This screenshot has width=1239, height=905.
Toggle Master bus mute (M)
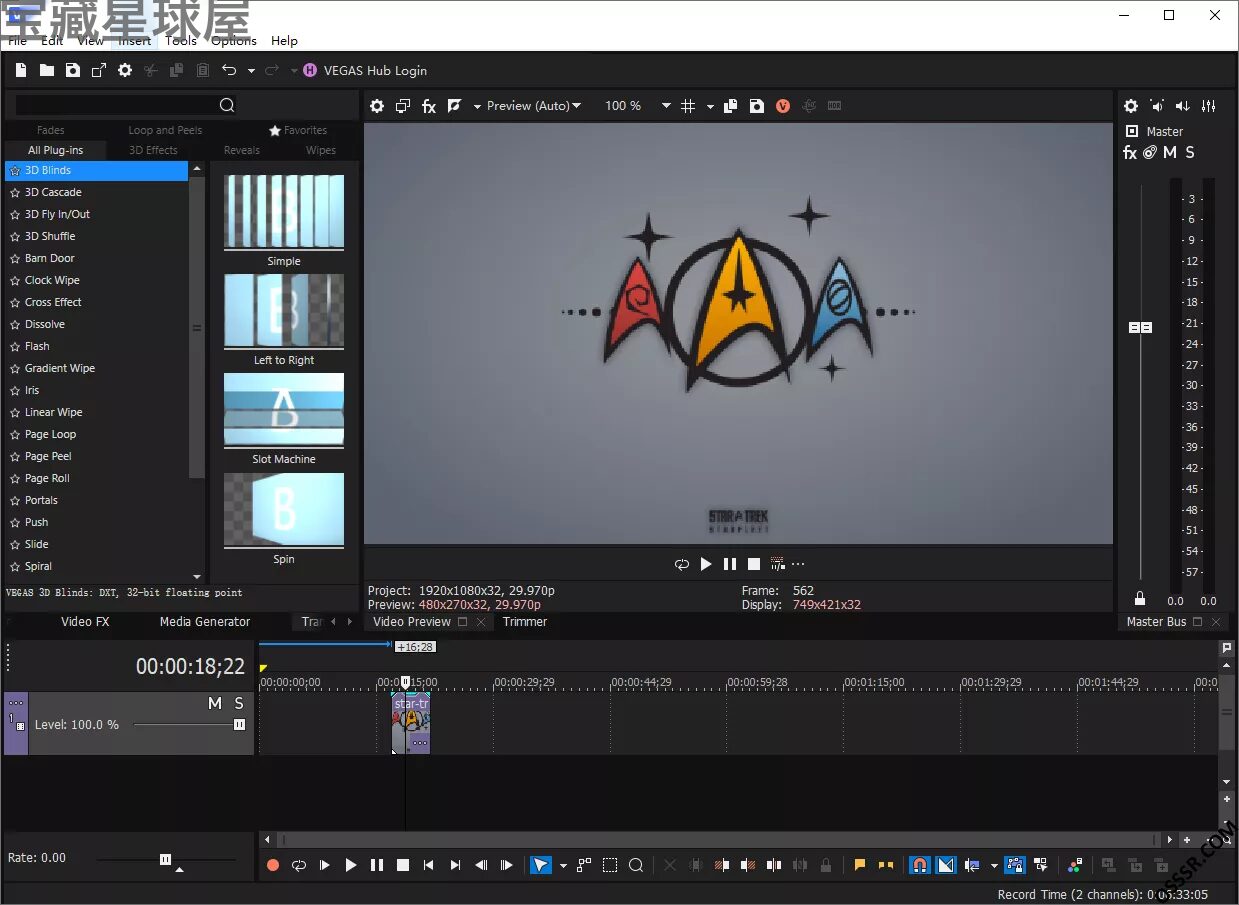pos(1170,152)
